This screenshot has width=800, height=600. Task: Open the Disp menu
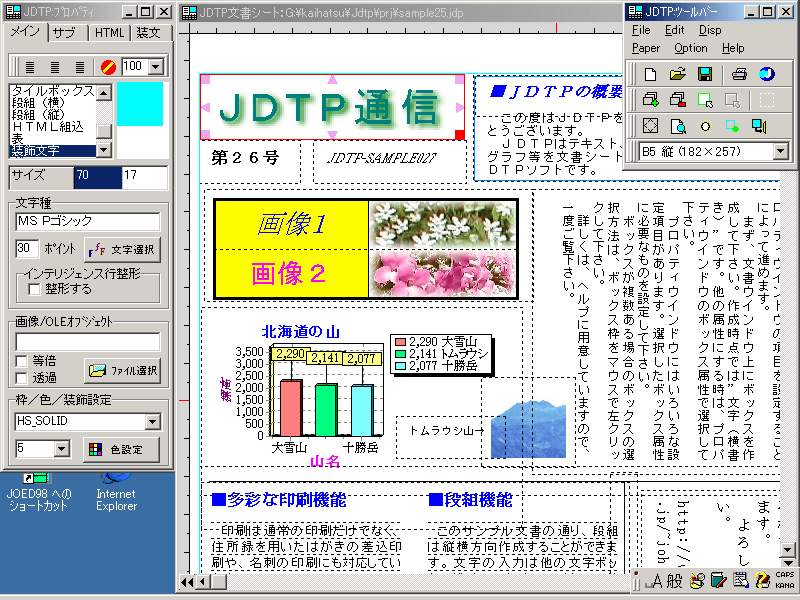click(x=710, y=30)
